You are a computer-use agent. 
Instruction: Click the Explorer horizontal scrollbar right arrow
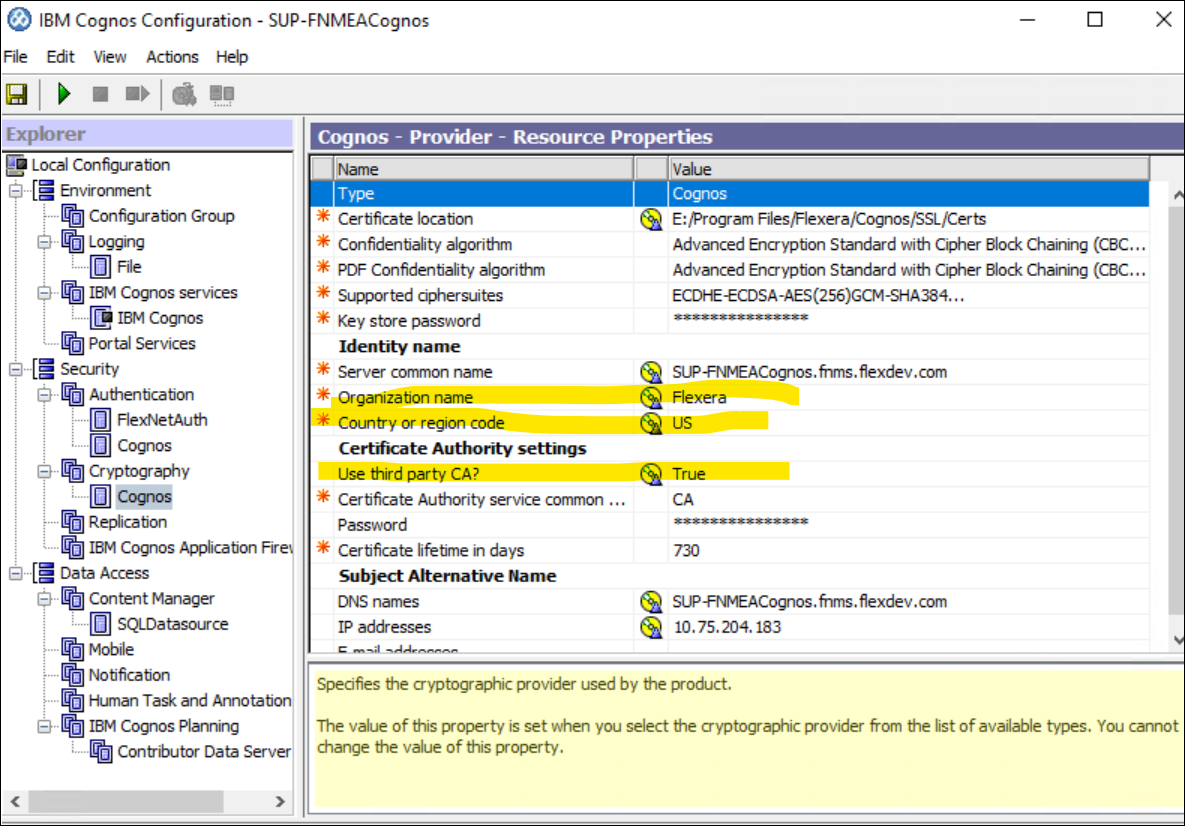tap(280, 801)
